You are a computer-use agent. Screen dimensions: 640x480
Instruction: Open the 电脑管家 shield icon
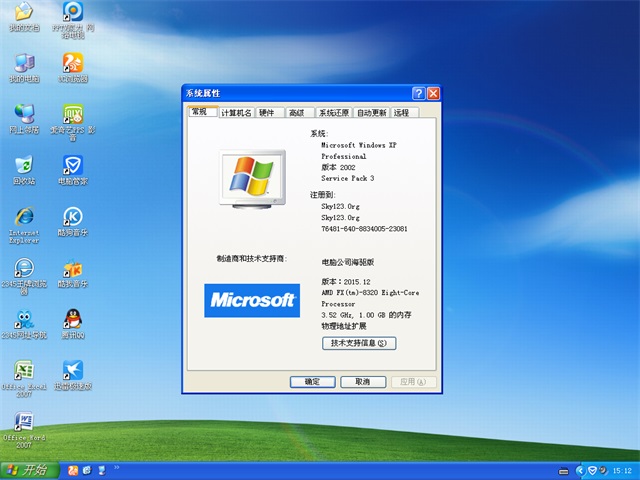point(72,167)
